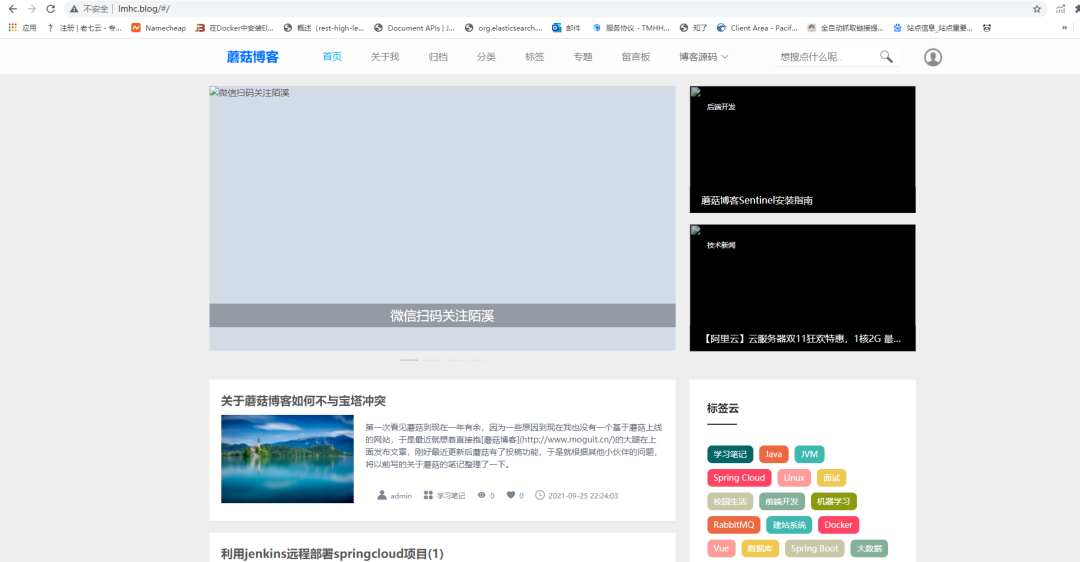Select the 机器学习 tag
This screenshot has height=562, width=1080.
pos(833,501)
